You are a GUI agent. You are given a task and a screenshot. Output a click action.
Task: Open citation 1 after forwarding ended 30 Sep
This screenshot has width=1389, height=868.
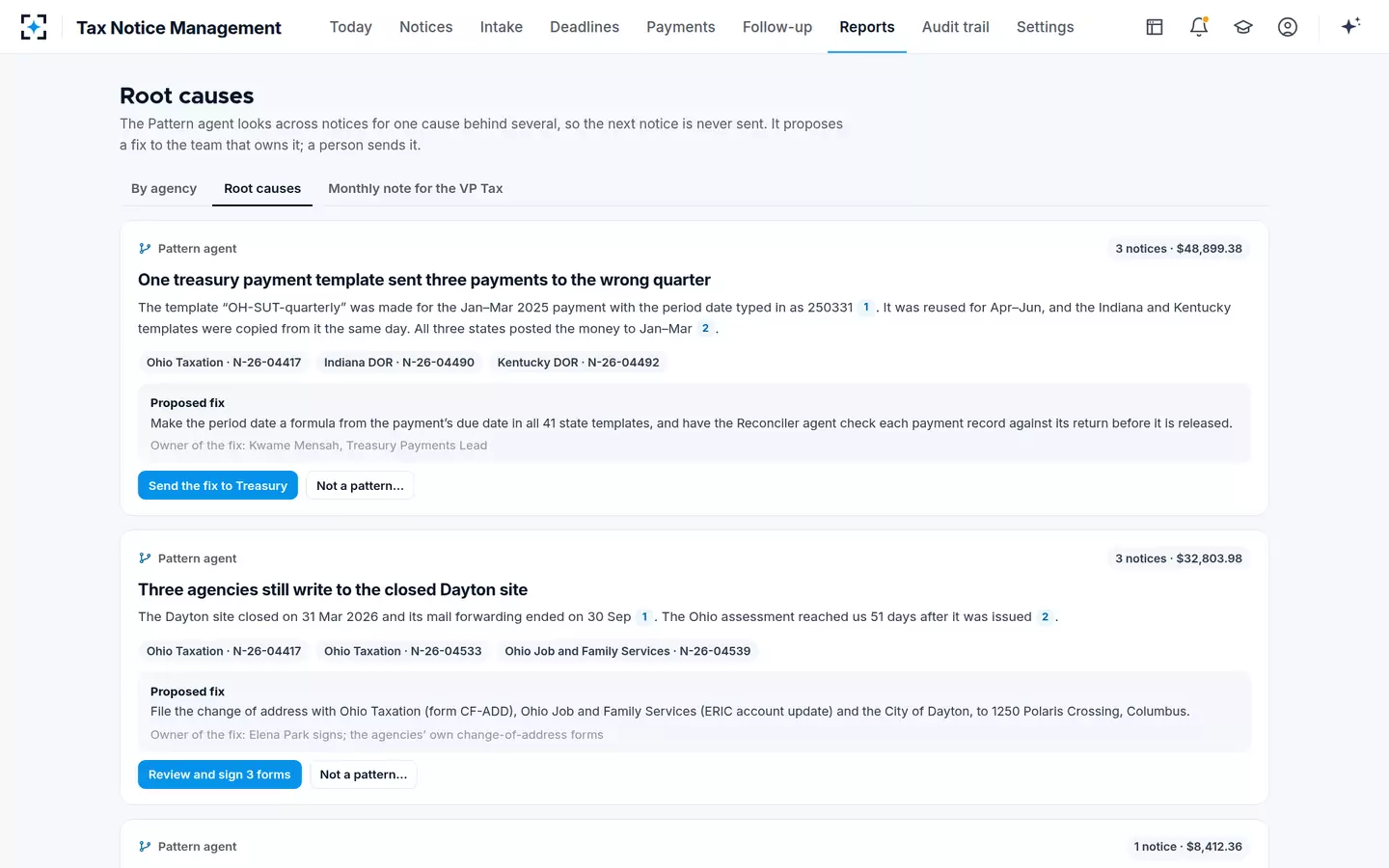[644, 617]
